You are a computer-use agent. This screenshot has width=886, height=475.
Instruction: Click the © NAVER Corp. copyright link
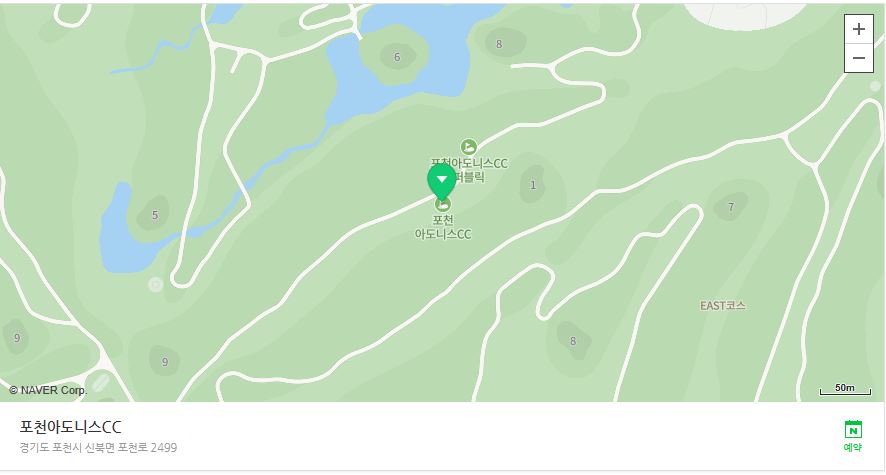pos(48,390)
